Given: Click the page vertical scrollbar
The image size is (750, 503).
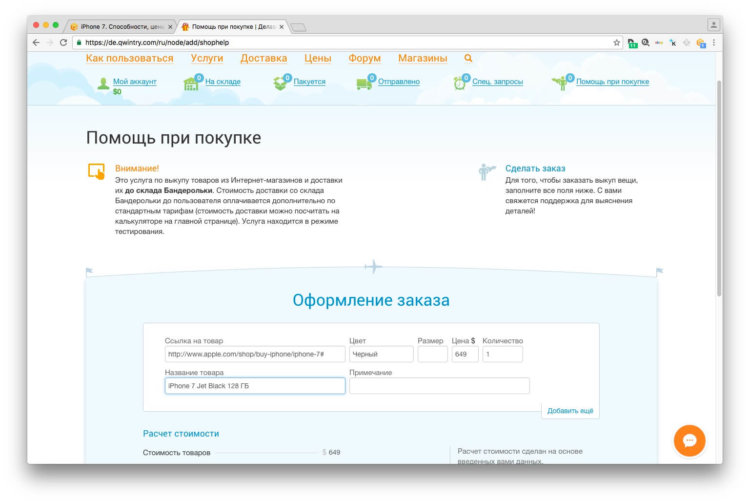Looking at the screenshot, I should [719, 188].
